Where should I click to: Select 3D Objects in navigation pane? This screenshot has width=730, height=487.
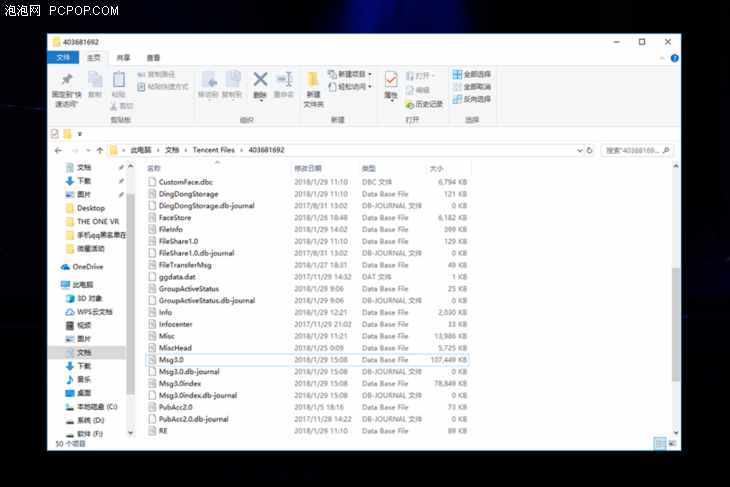pos(89,298)
